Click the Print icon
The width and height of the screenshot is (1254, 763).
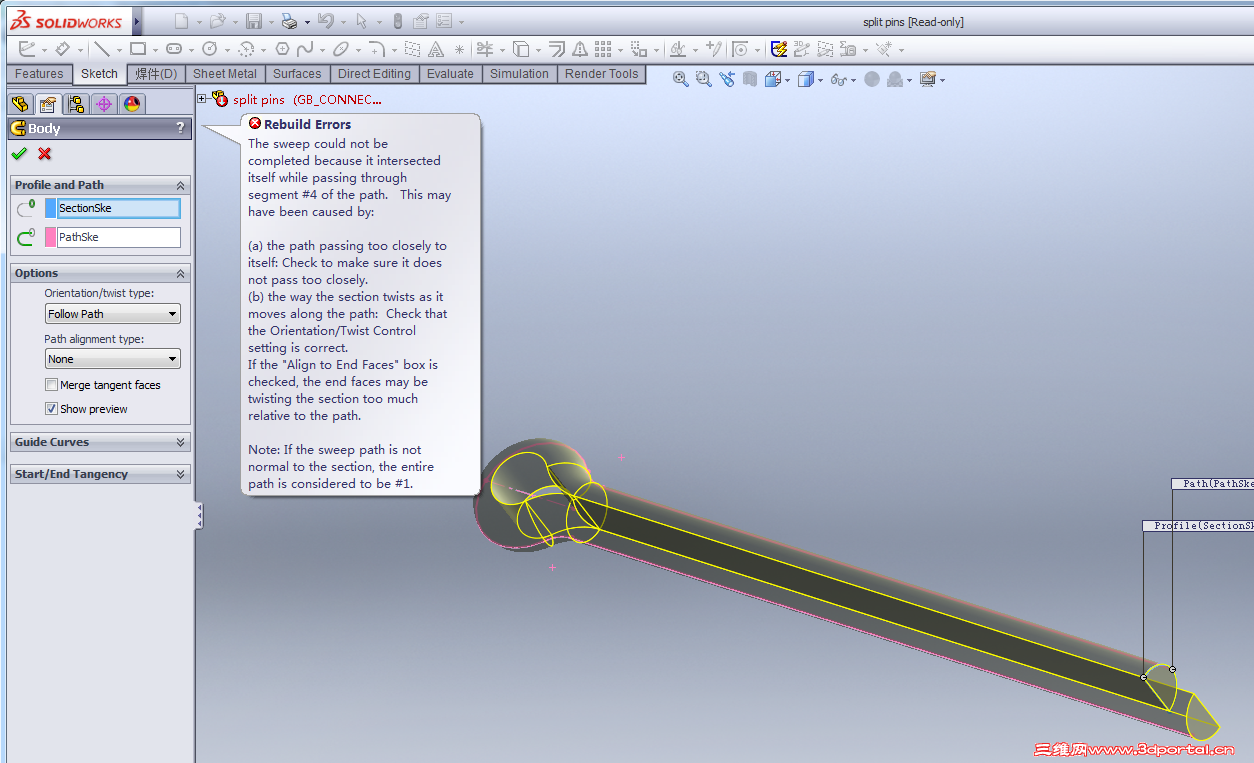coord(289,21)
